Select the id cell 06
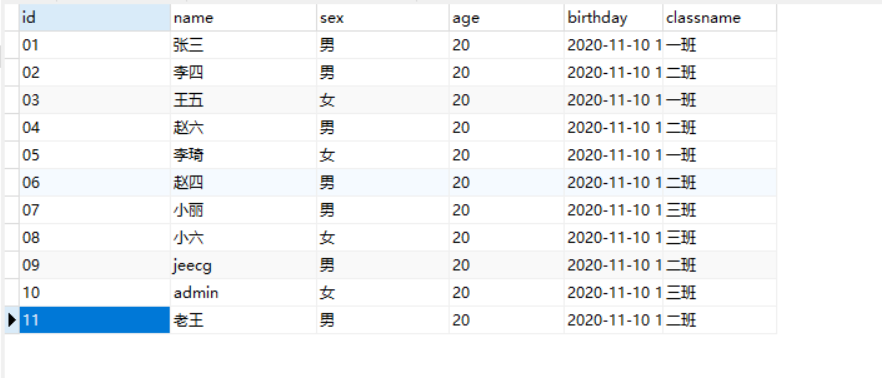The height and width of the screenshot is (378, 882). coord(95,182)
